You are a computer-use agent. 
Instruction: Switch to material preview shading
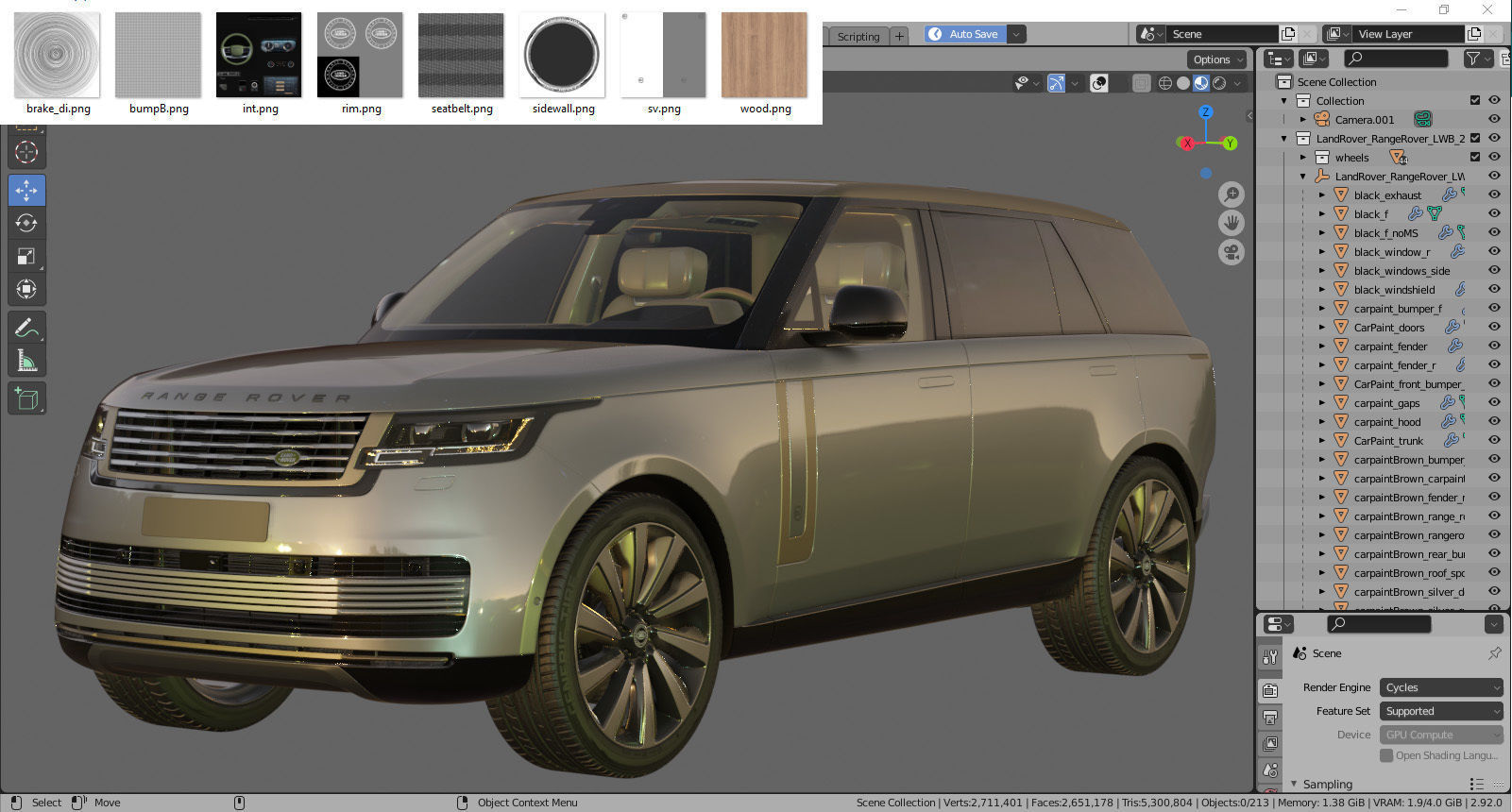[1201, 83]
